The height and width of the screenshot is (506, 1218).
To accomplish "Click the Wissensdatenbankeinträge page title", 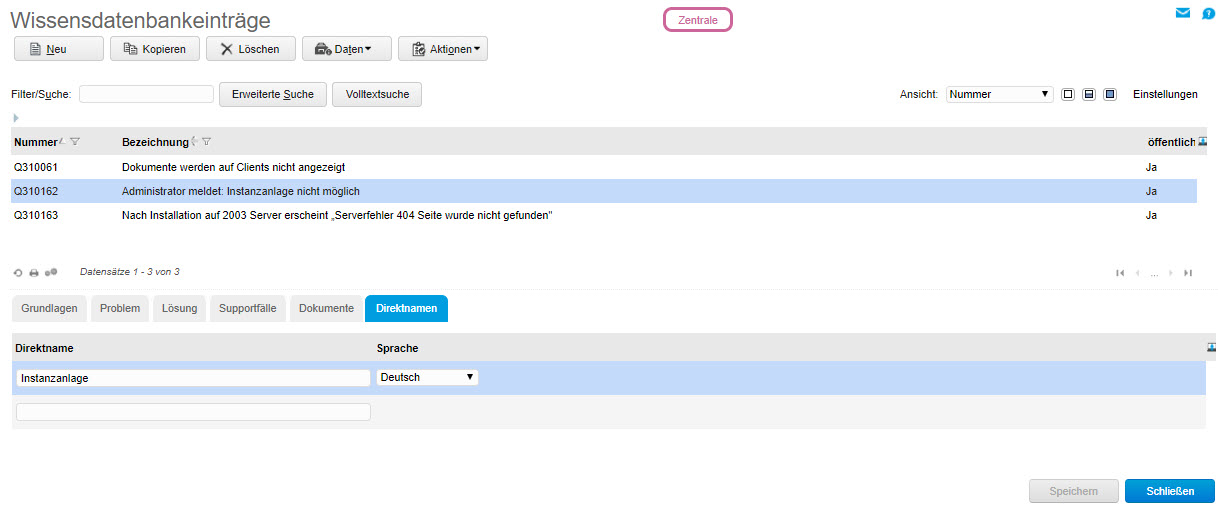I will pos(140,20).
